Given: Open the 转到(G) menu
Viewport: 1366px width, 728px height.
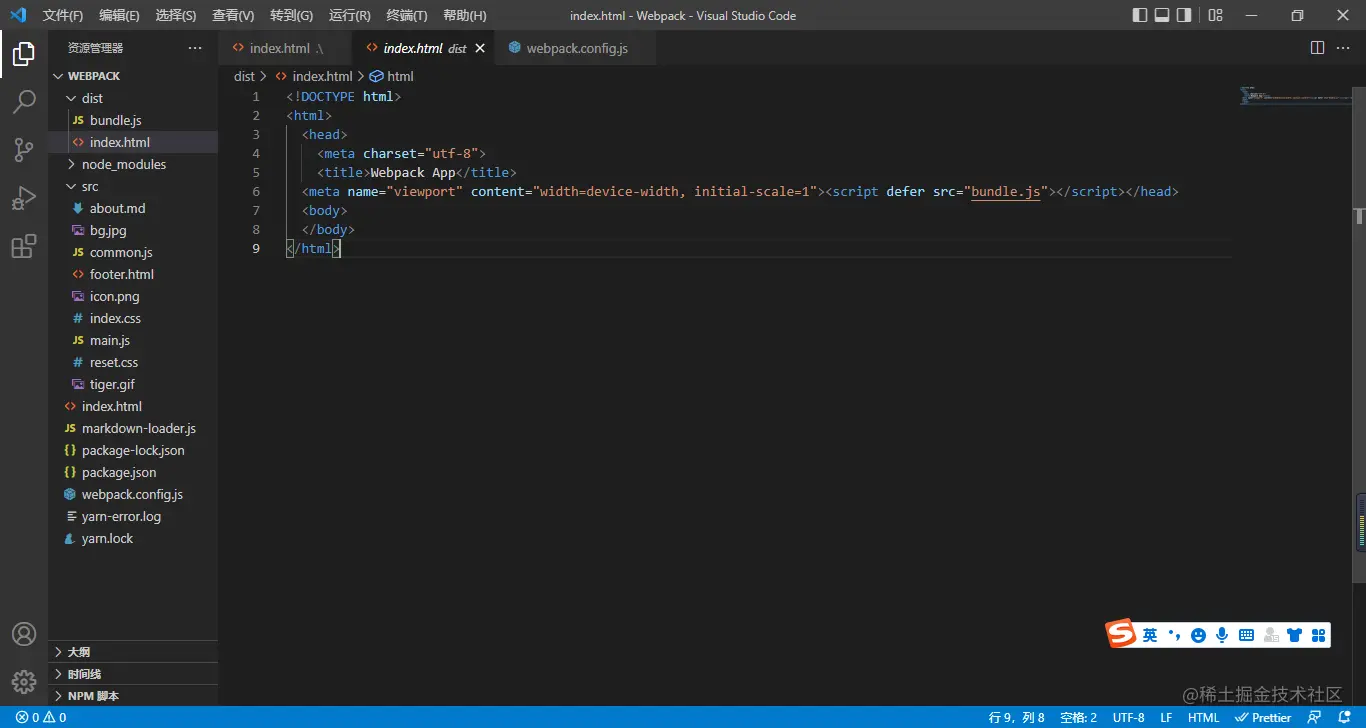Looking at the screenshot, I should 291,15.
